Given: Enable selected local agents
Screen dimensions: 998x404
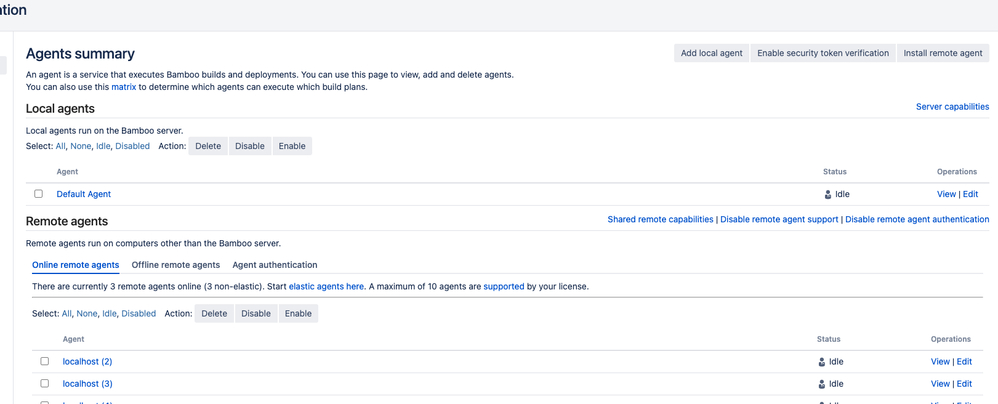Looking at the screenshot, I should click(x=292, y=146).
